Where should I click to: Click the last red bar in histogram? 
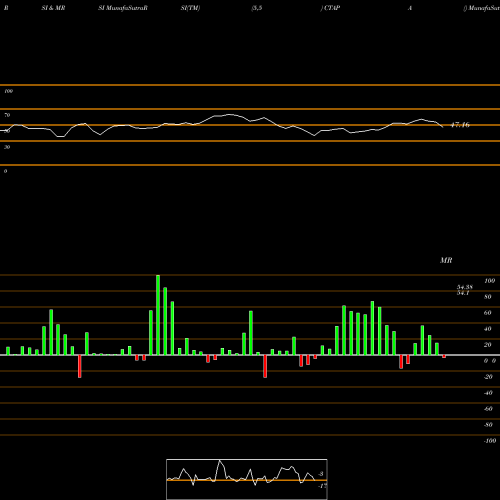point(444,356)
